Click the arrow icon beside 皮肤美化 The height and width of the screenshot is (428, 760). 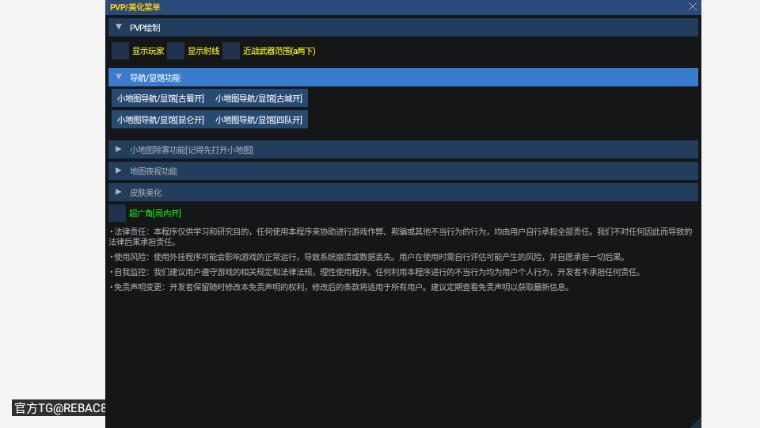tap(119, 192)
